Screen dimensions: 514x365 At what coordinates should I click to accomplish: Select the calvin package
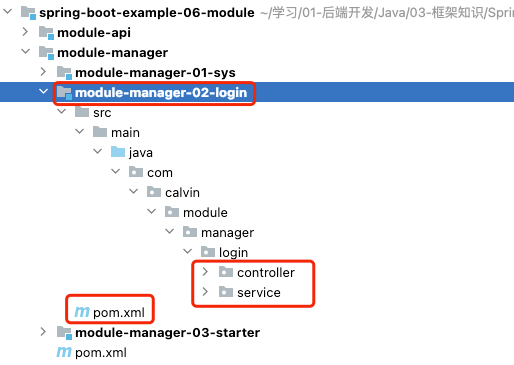[x=182, y=192]
